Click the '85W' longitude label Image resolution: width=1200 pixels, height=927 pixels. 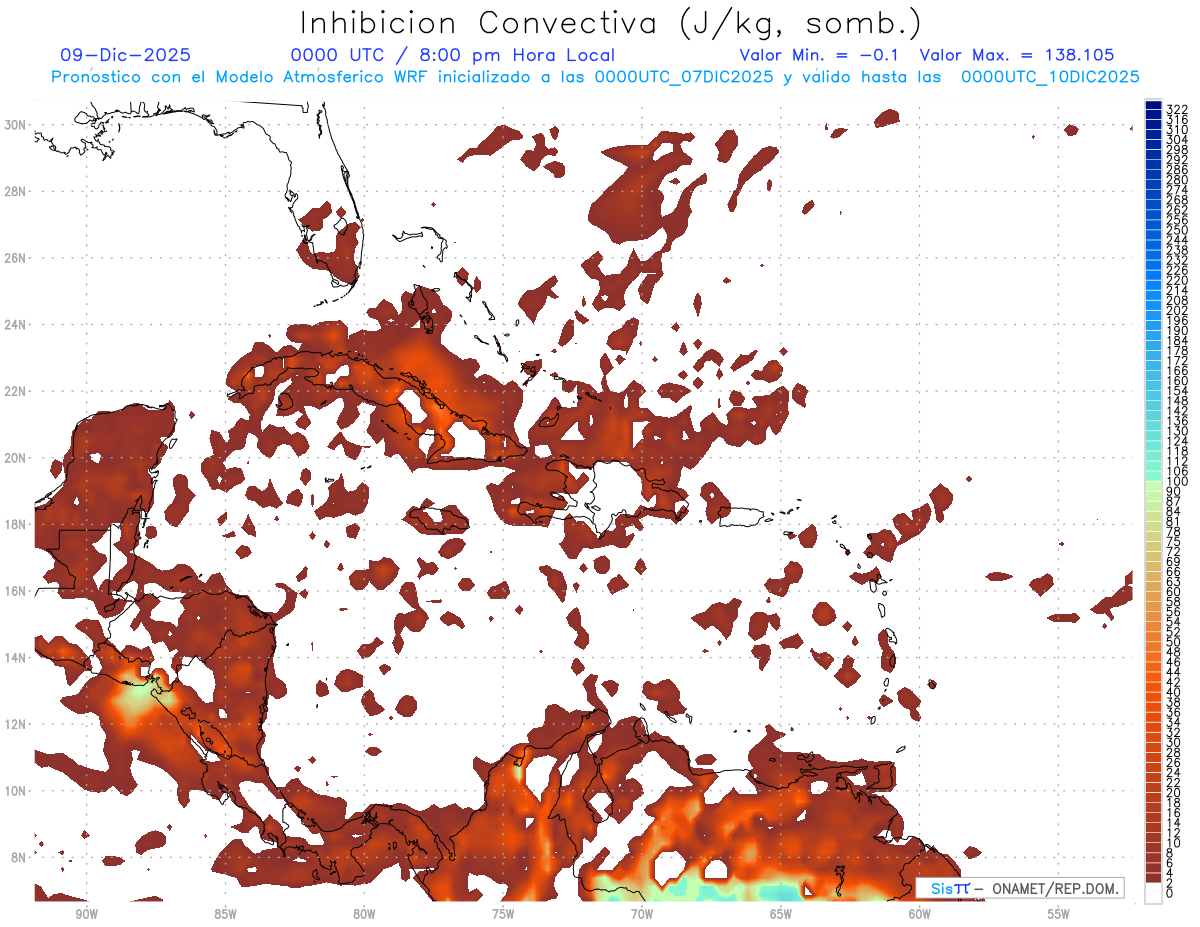[x=225, y=914]
